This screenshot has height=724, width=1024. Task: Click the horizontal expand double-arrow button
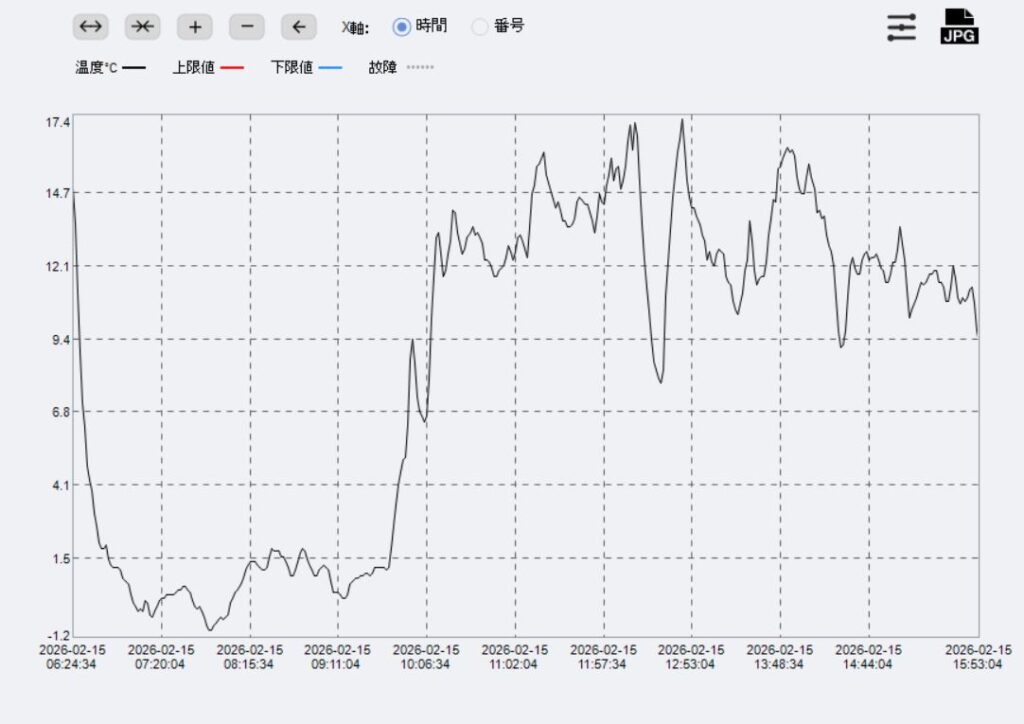coord(90,27)
